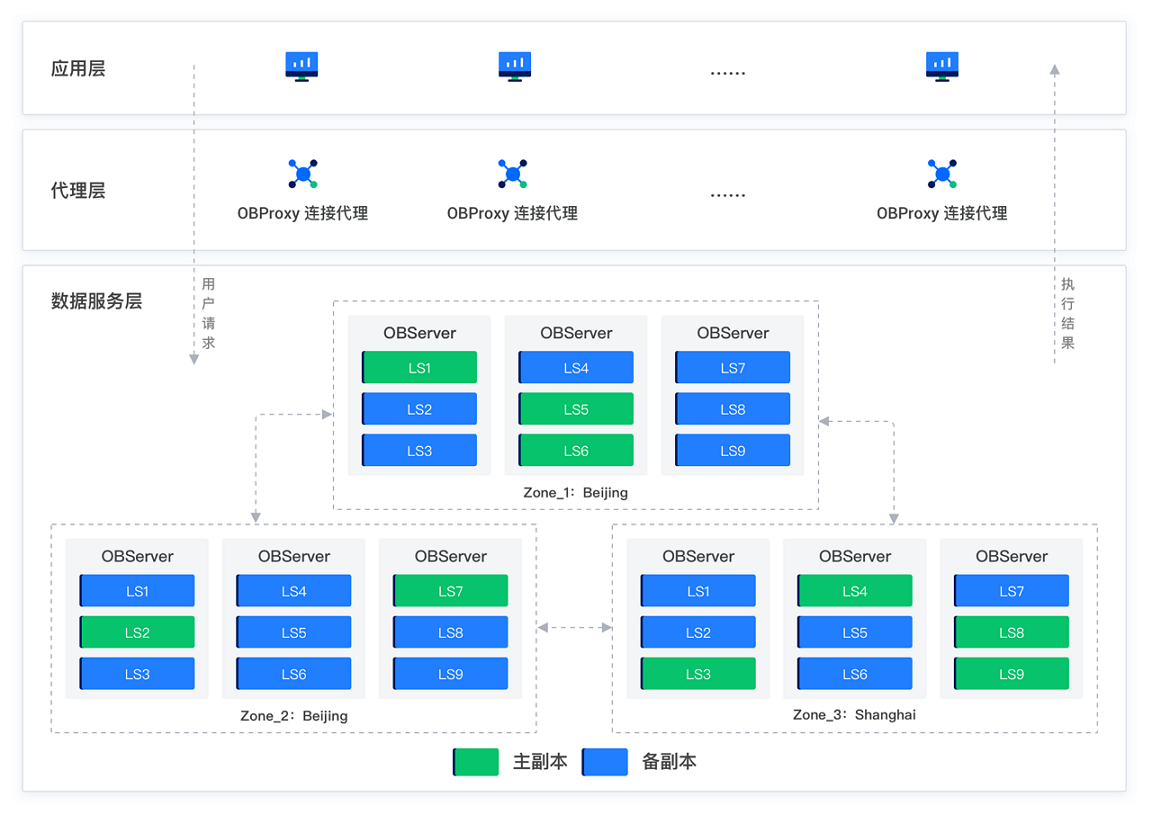
Task: Select the green LS2 block in Zone_2
Action: click(x=137, y=632)
